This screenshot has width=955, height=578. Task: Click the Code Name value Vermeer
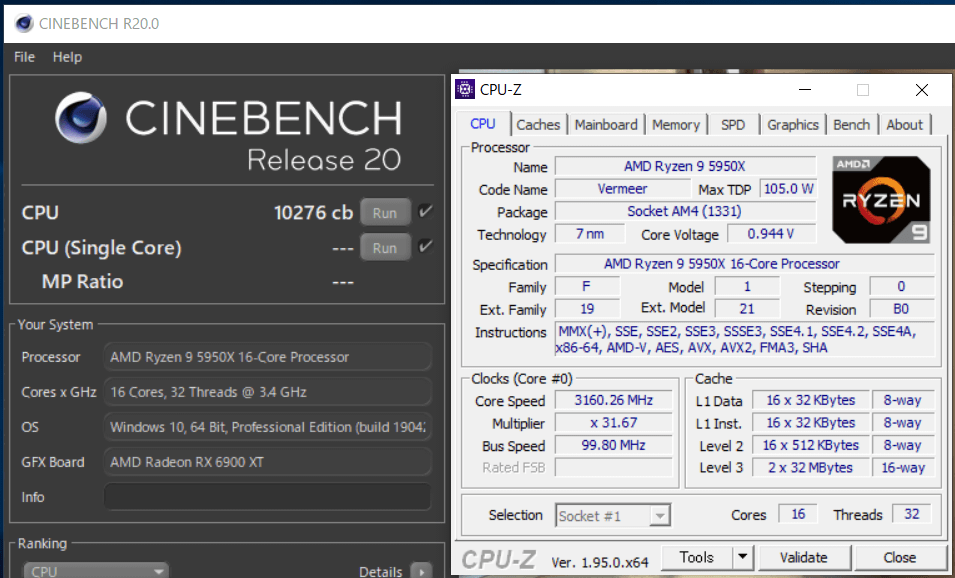(622, 189)
